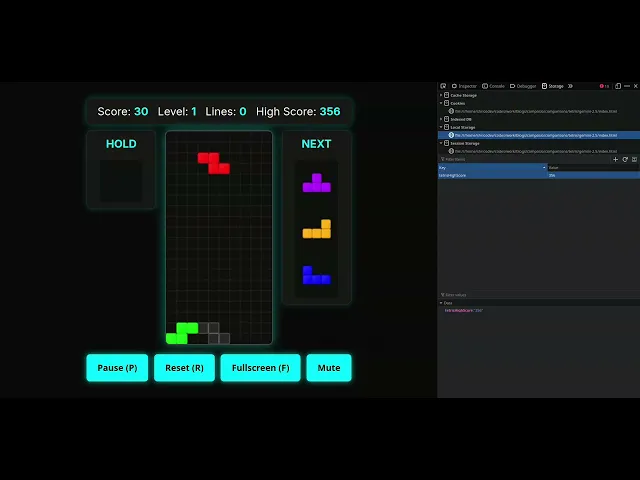Mute the game sound
This screenshot has height=480, width=640.
[329, 368]
